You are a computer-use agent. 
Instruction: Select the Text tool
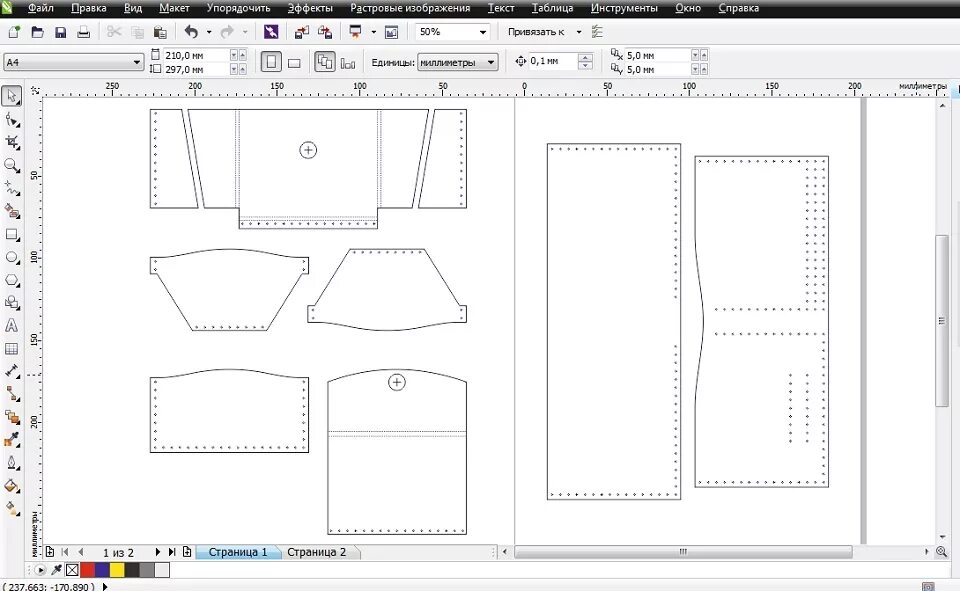(x=12, y=326)
